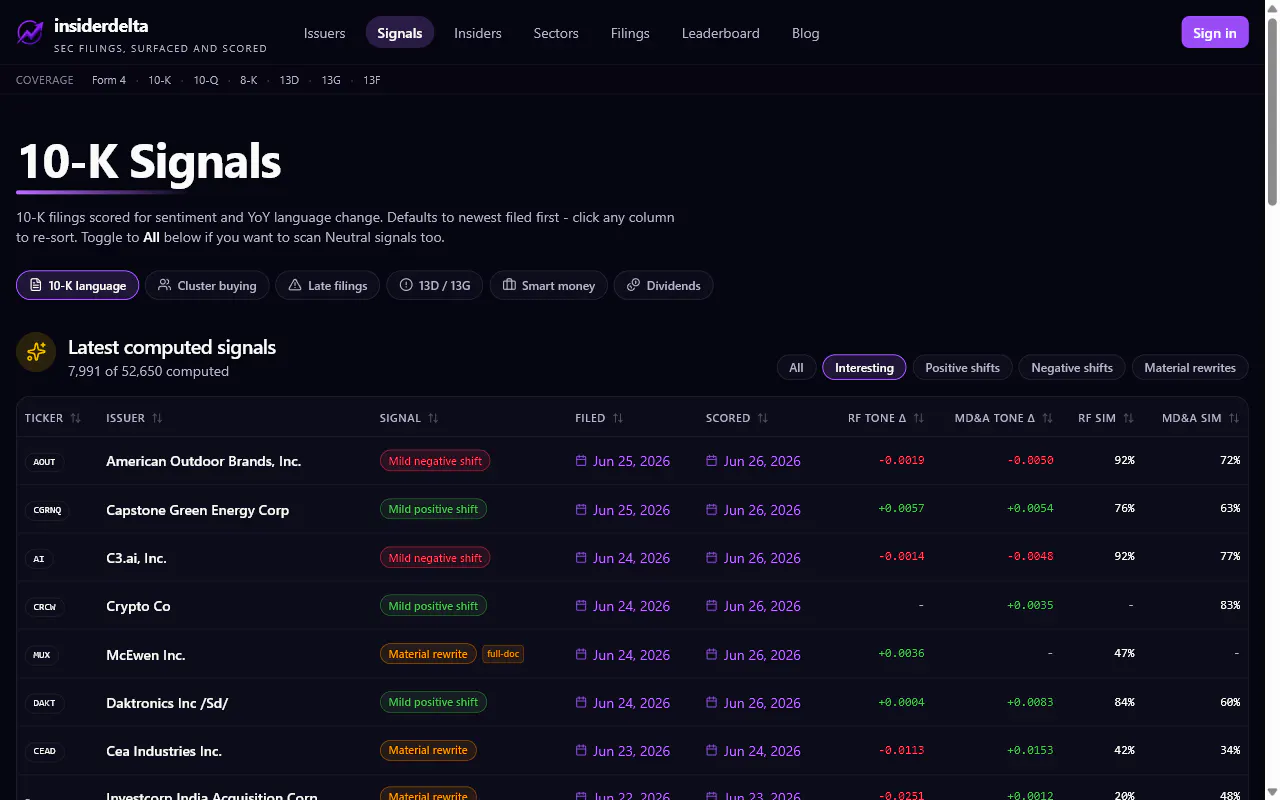Image resolution: width=1280 pixels, height=800 pixels.
Task: Click the CGRNQ ticker badge
Action: click(x=48, y=510)
